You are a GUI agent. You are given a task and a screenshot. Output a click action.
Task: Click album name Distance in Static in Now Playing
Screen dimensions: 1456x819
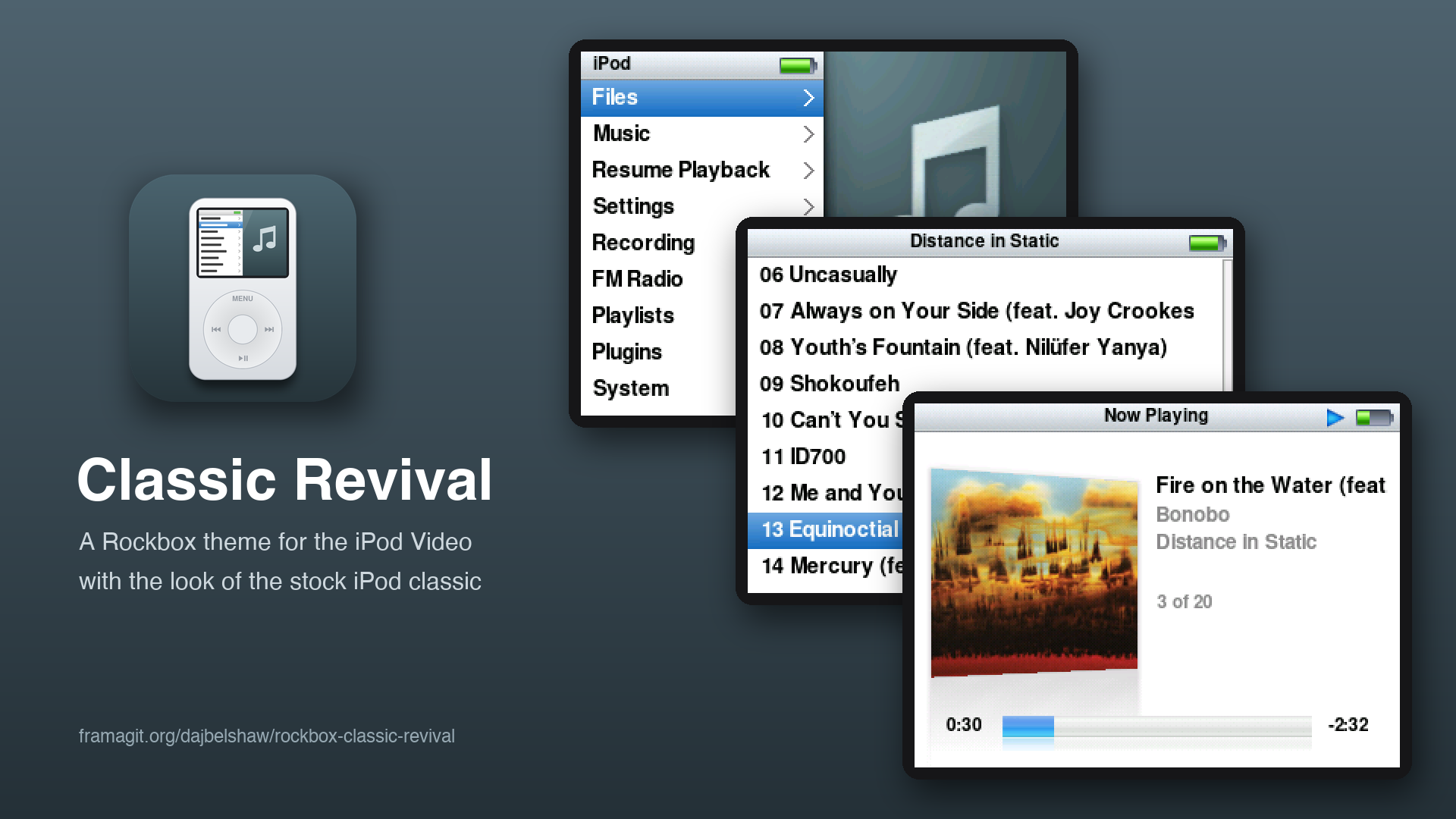tap(1236, 542)
